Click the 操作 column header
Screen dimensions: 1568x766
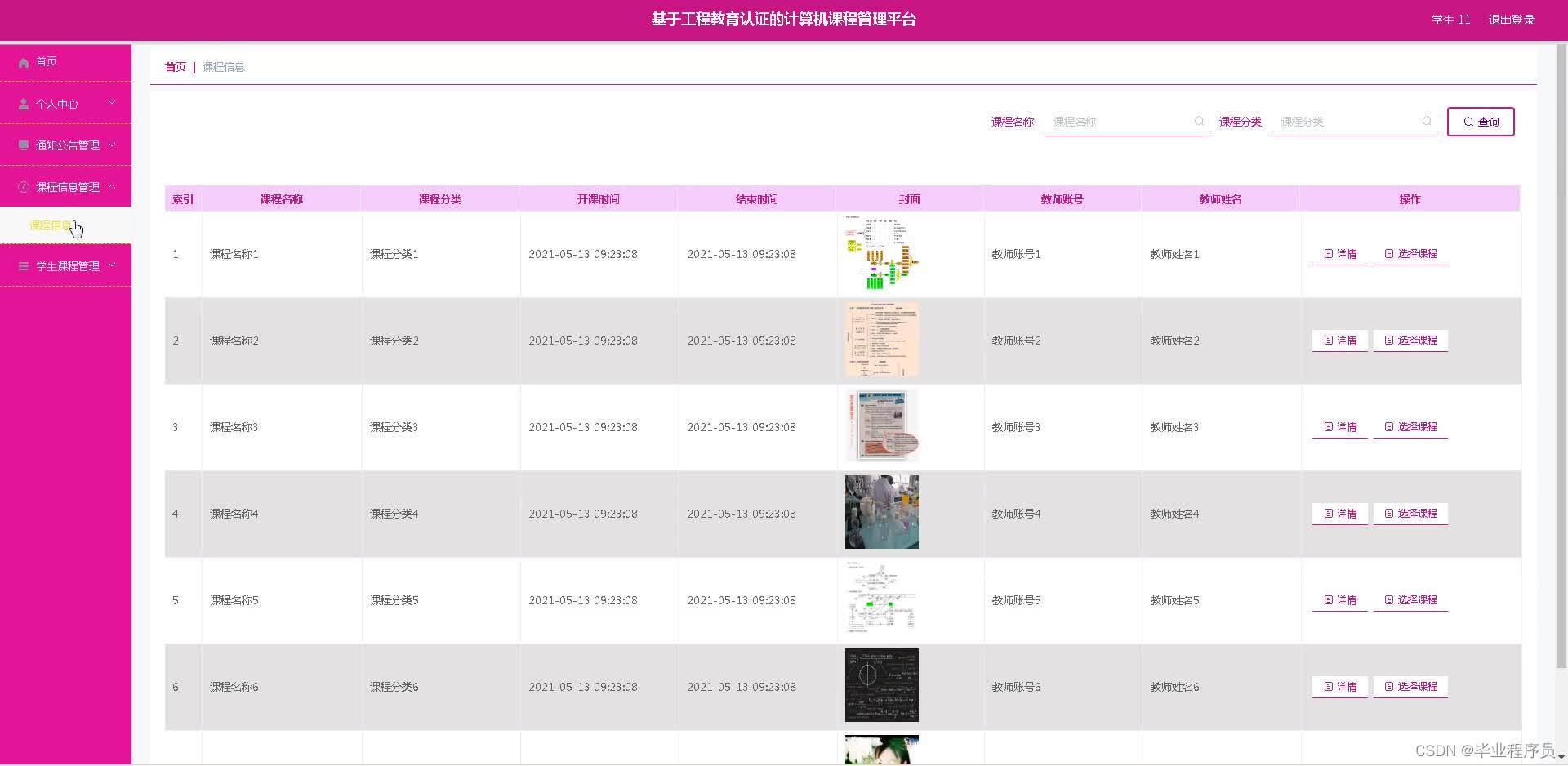click(x=1410, y=199)
